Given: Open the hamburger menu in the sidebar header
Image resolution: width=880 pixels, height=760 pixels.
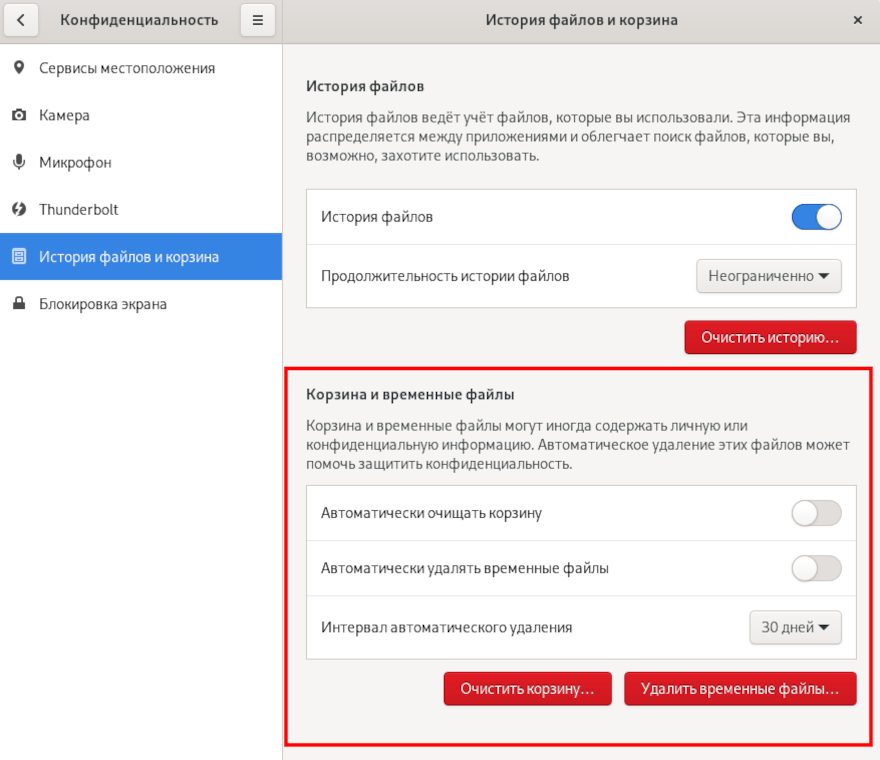Looking at the screenshot, I should click(x=257, y=20).
